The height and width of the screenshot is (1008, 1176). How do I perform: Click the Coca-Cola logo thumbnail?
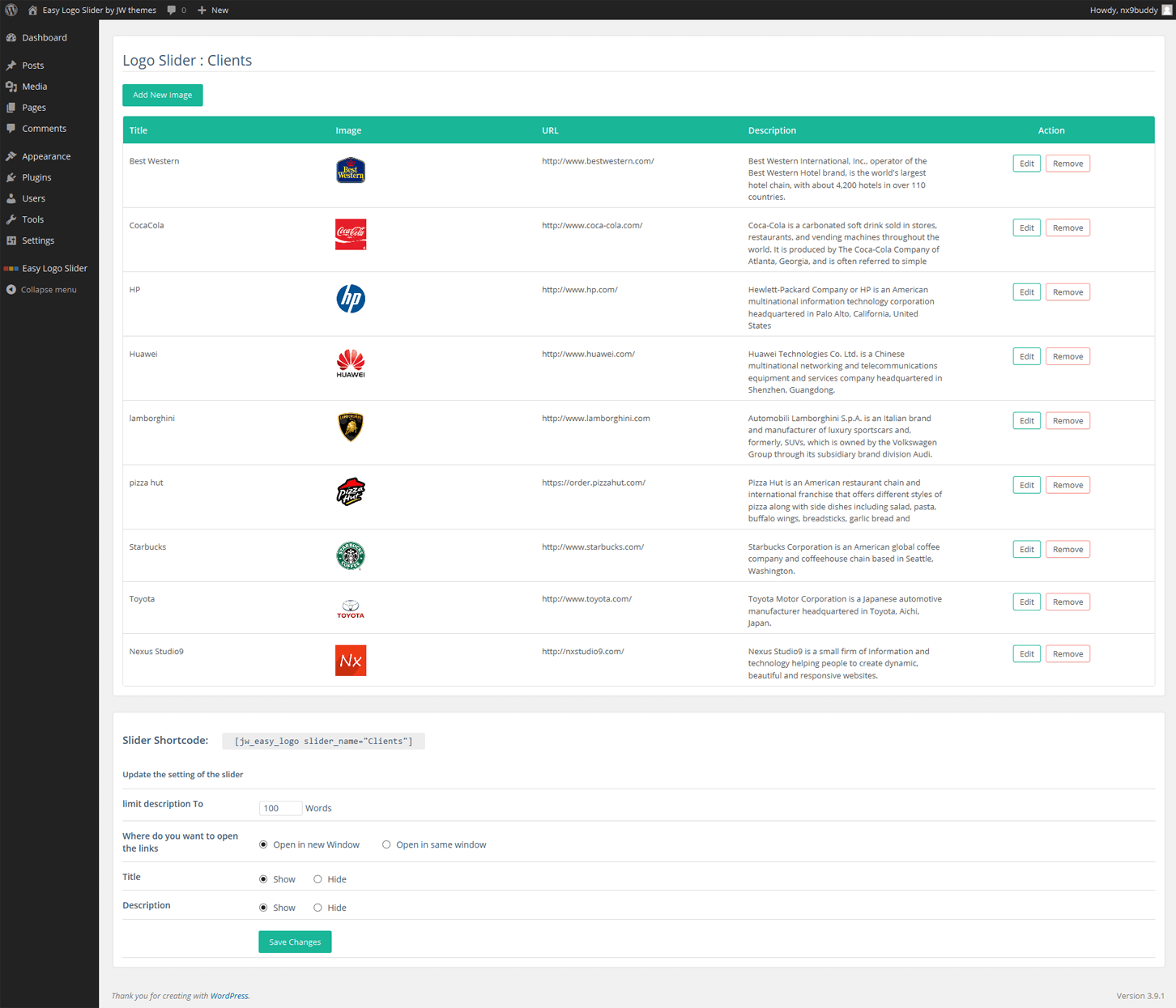351,234
